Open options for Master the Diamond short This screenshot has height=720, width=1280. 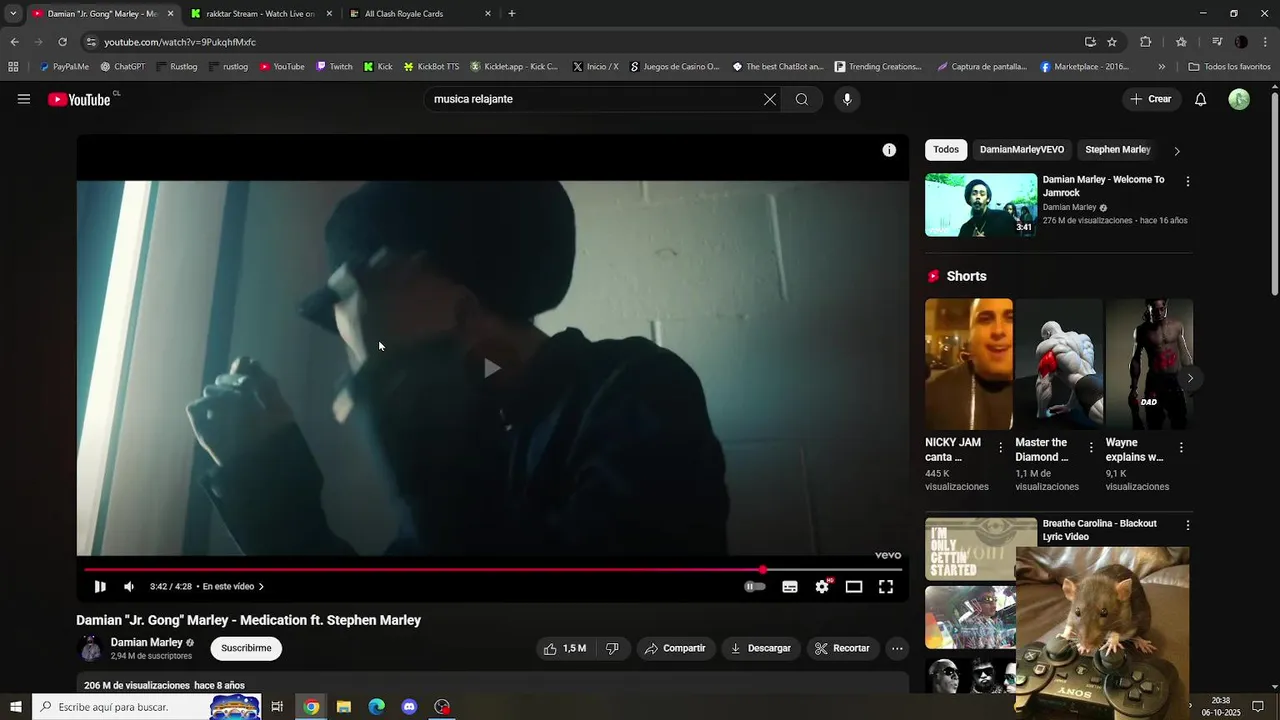(1091, 448)
